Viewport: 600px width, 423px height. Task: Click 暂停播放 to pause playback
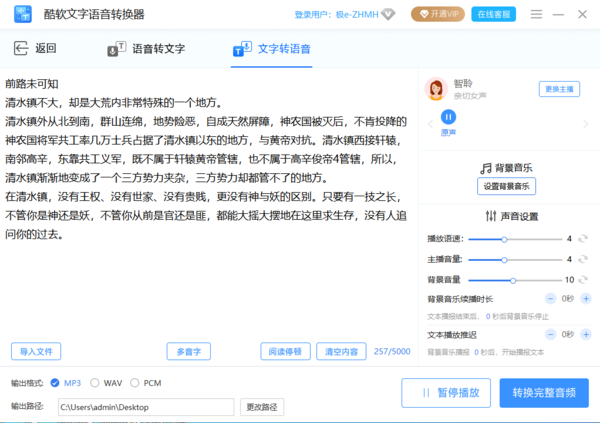[x=446, y=393]
